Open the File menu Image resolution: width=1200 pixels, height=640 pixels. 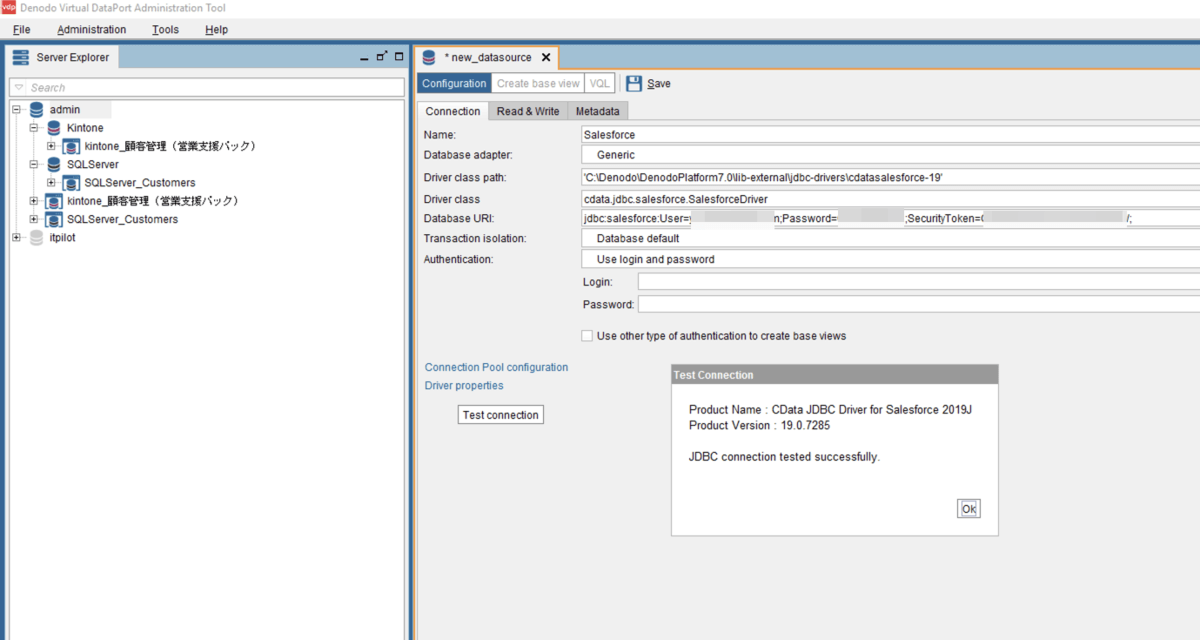22,29
